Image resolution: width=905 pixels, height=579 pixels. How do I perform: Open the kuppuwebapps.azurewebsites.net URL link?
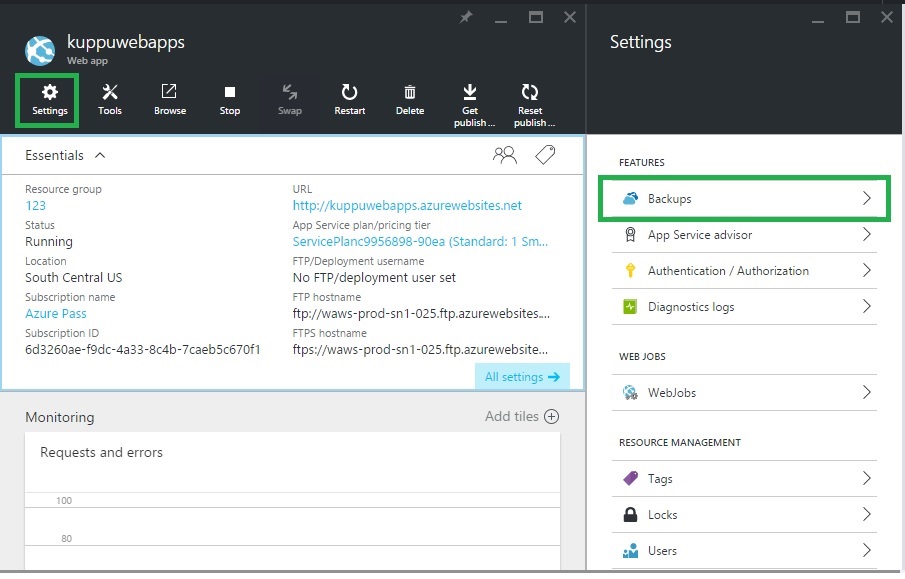[x=407, y=206]
